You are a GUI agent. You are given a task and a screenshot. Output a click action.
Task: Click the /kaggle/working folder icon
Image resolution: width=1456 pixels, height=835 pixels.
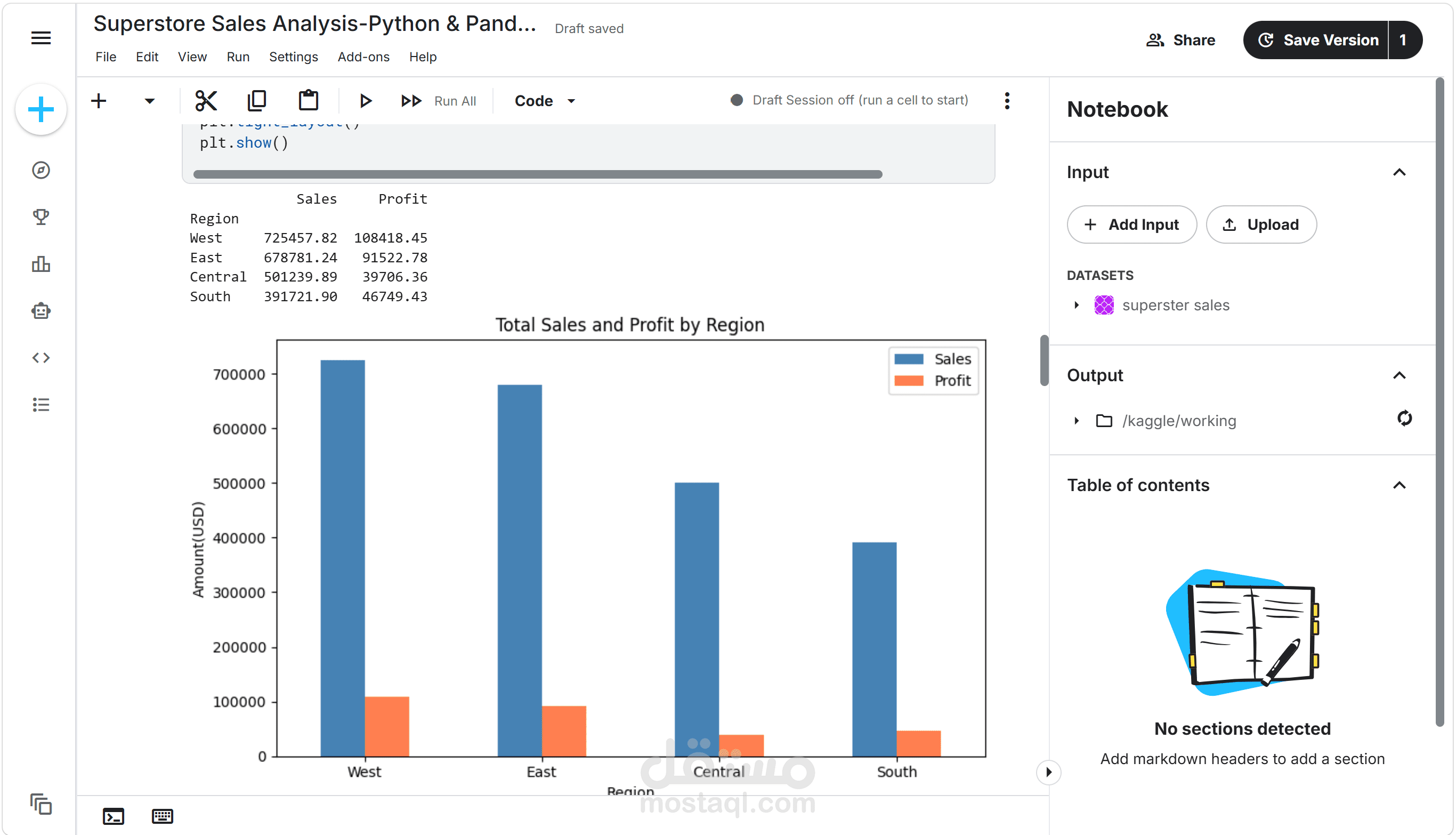click(x=1104, y=421)
